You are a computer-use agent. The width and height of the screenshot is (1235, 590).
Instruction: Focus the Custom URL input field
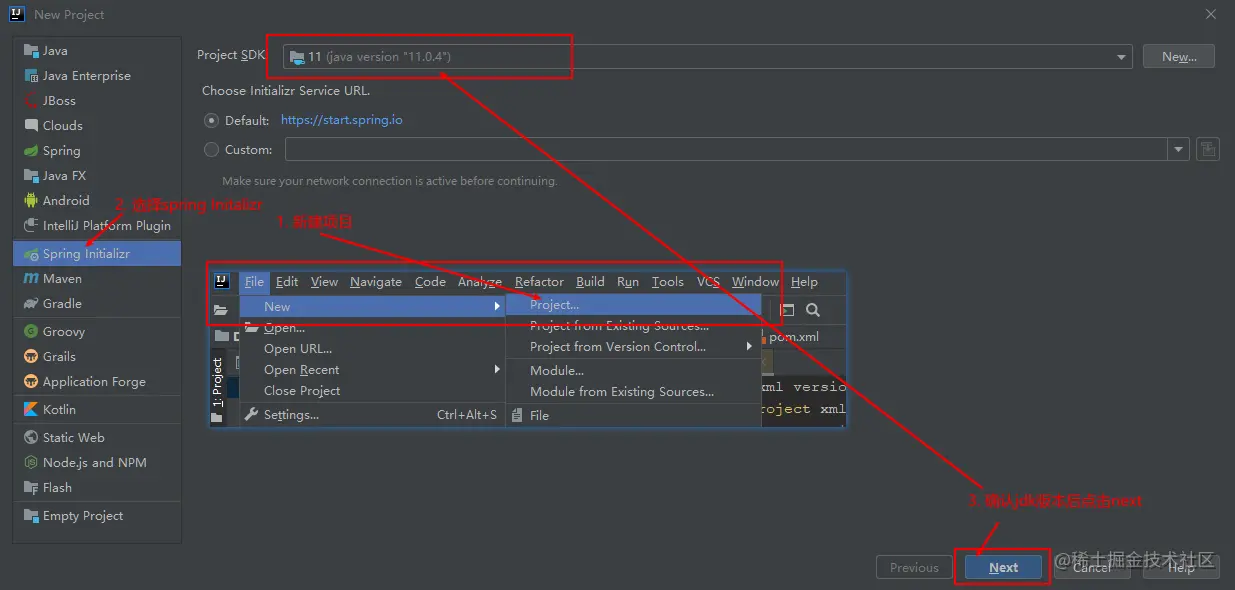coord(726,150)
